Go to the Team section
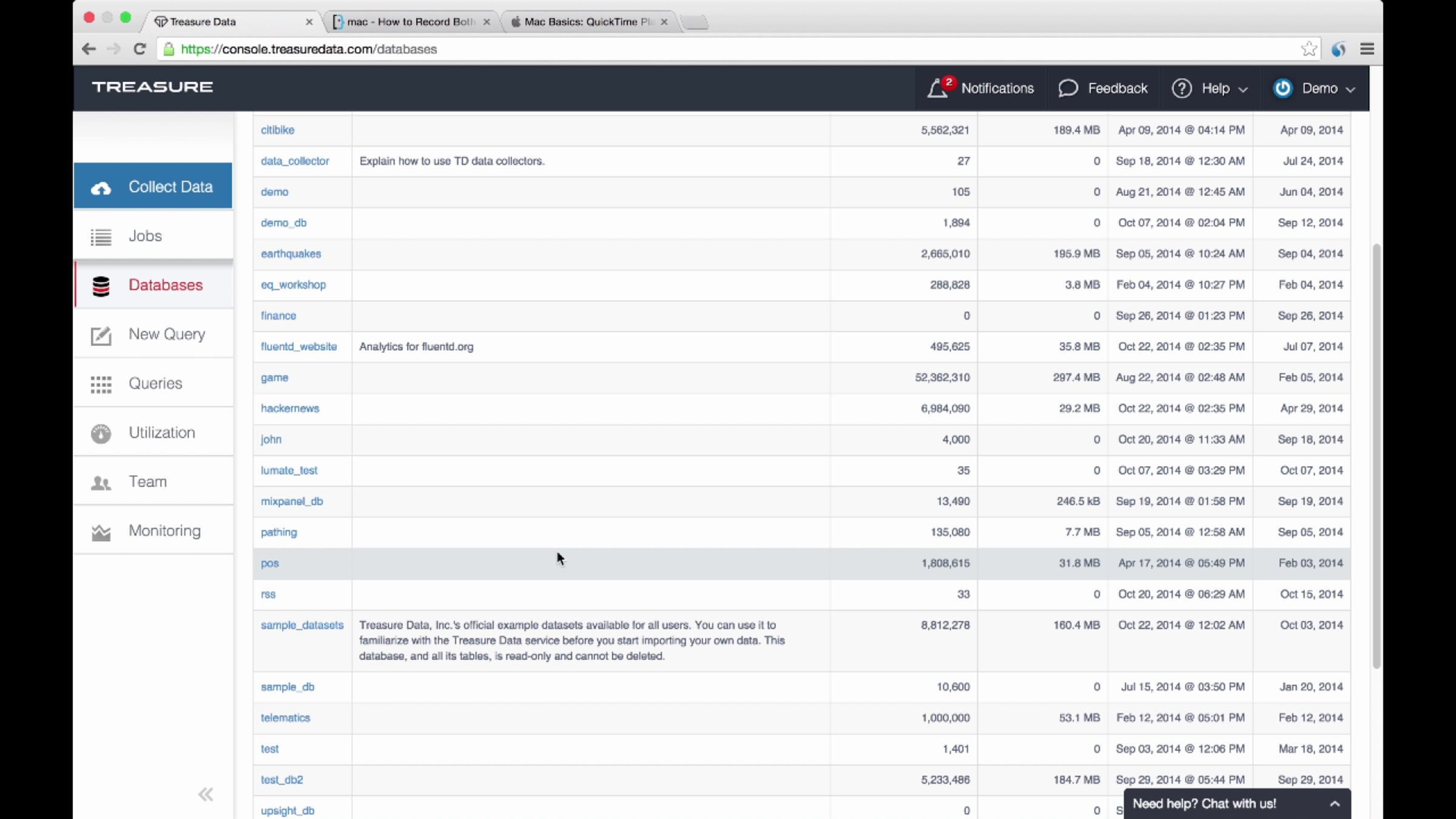This screenshot has height=819, width=1456. point(147,482)
